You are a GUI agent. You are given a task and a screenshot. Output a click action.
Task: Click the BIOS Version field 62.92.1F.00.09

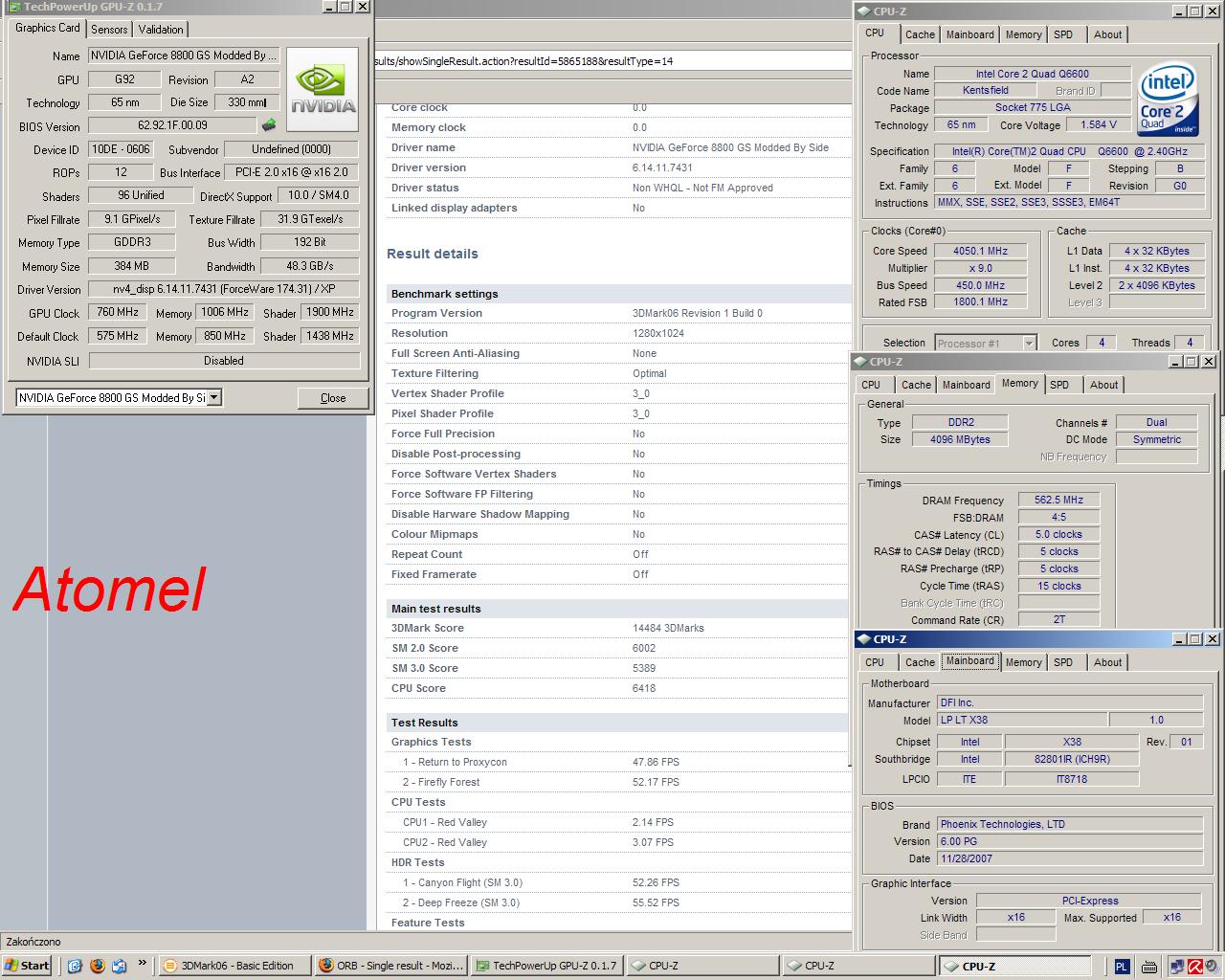[172, 125]
